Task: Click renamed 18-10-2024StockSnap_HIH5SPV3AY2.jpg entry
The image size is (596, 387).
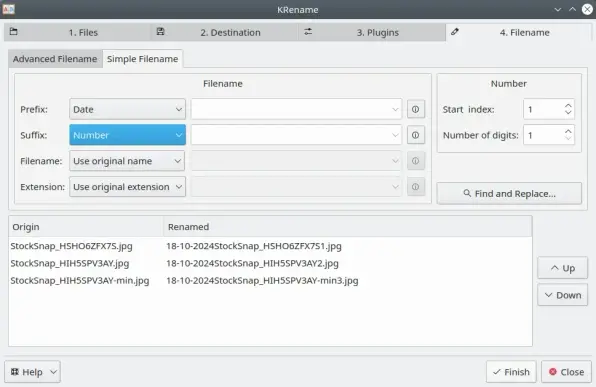Action: point(252,263)
